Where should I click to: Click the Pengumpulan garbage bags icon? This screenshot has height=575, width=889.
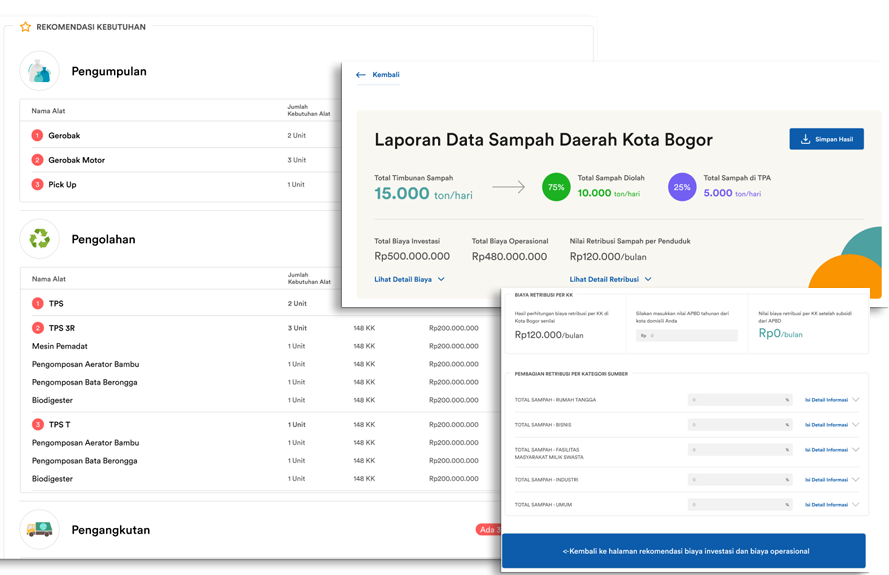coord(39,71)
